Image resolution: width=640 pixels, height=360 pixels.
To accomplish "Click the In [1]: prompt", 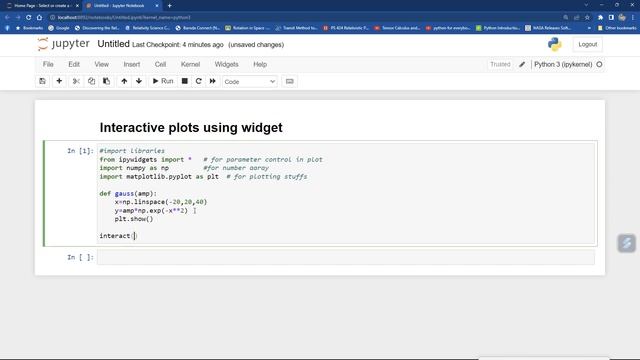I will point(80,151).
